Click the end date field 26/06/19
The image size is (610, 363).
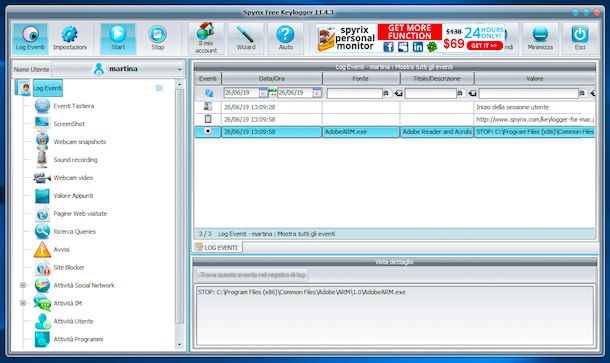295,93
